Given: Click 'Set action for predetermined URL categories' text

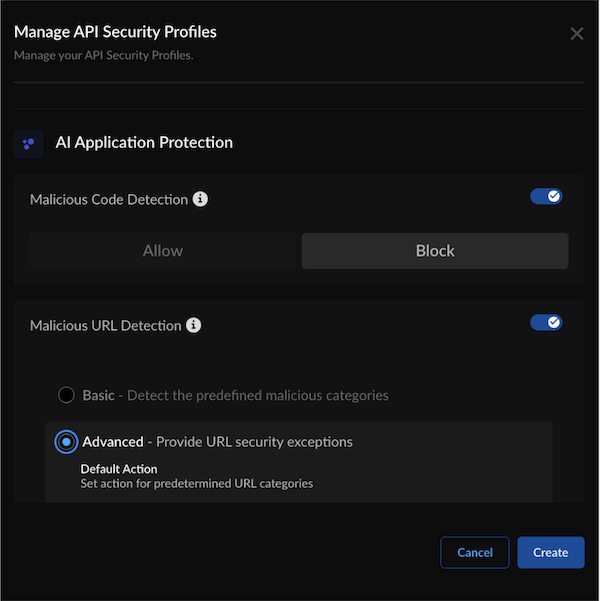Looking at the screenshot, I should 196,484.
